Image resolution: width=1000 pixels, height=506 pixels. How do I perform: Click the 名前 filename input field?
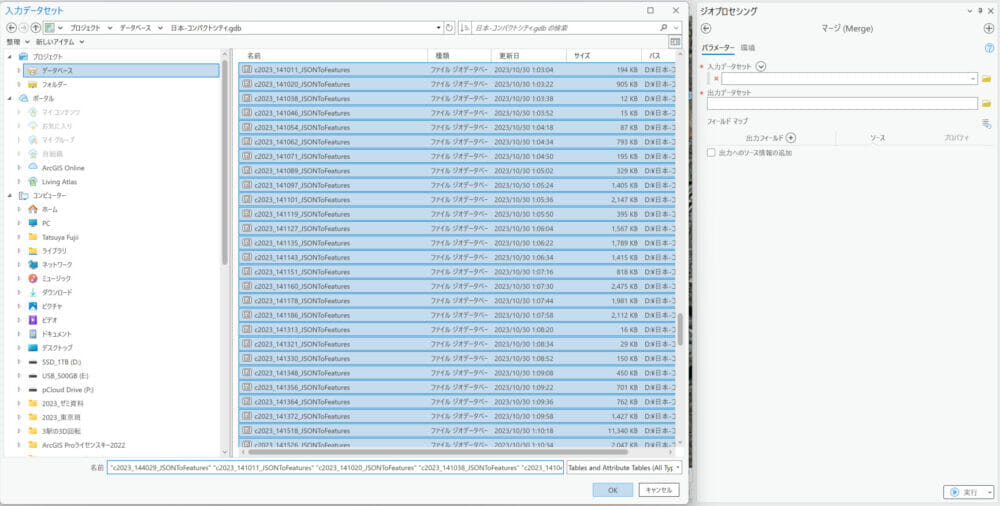pyautogui.click(x=335, y=468)
